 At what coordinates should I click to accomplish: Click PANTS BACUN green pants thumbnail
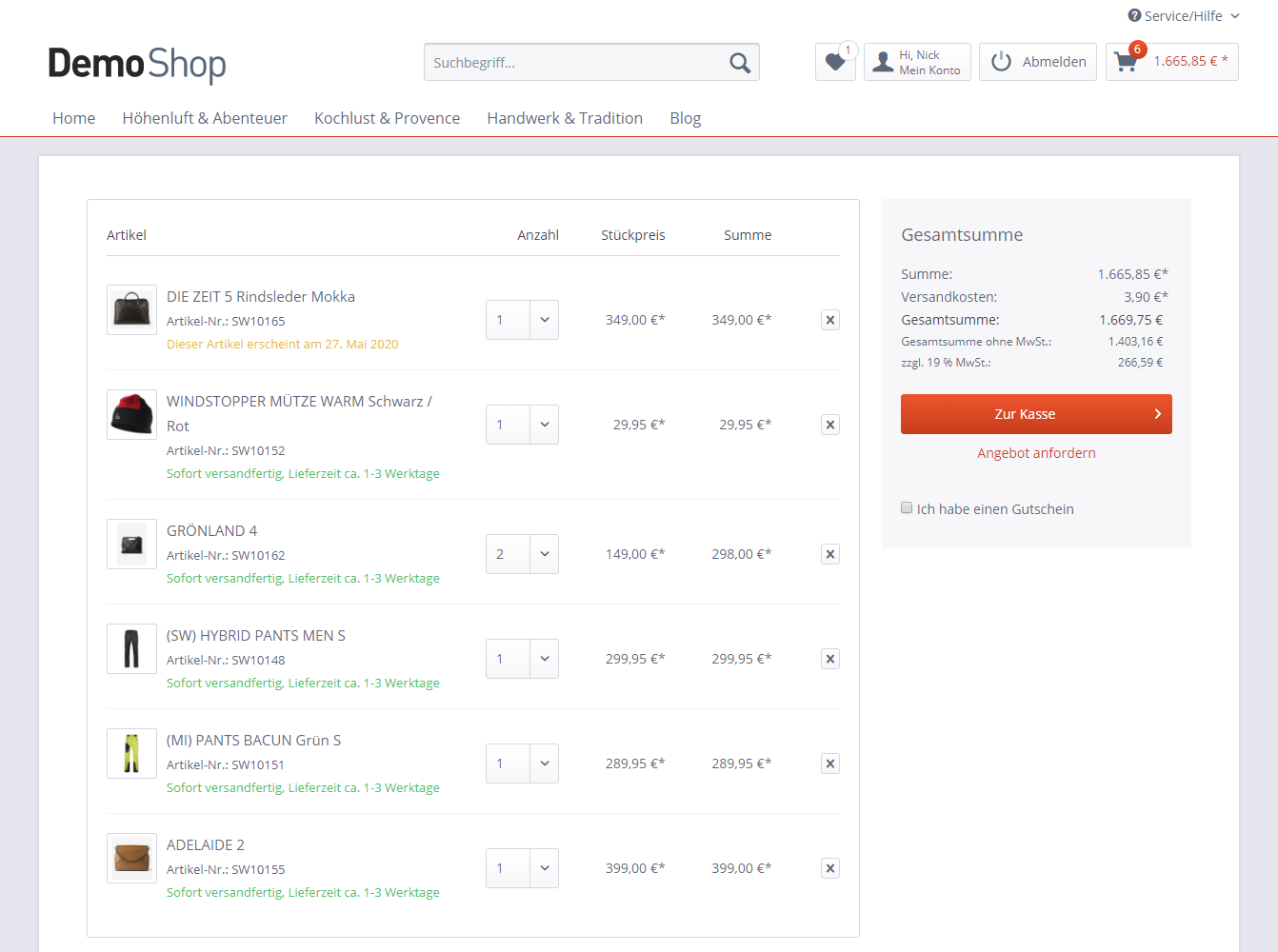(x=131, y=753)
